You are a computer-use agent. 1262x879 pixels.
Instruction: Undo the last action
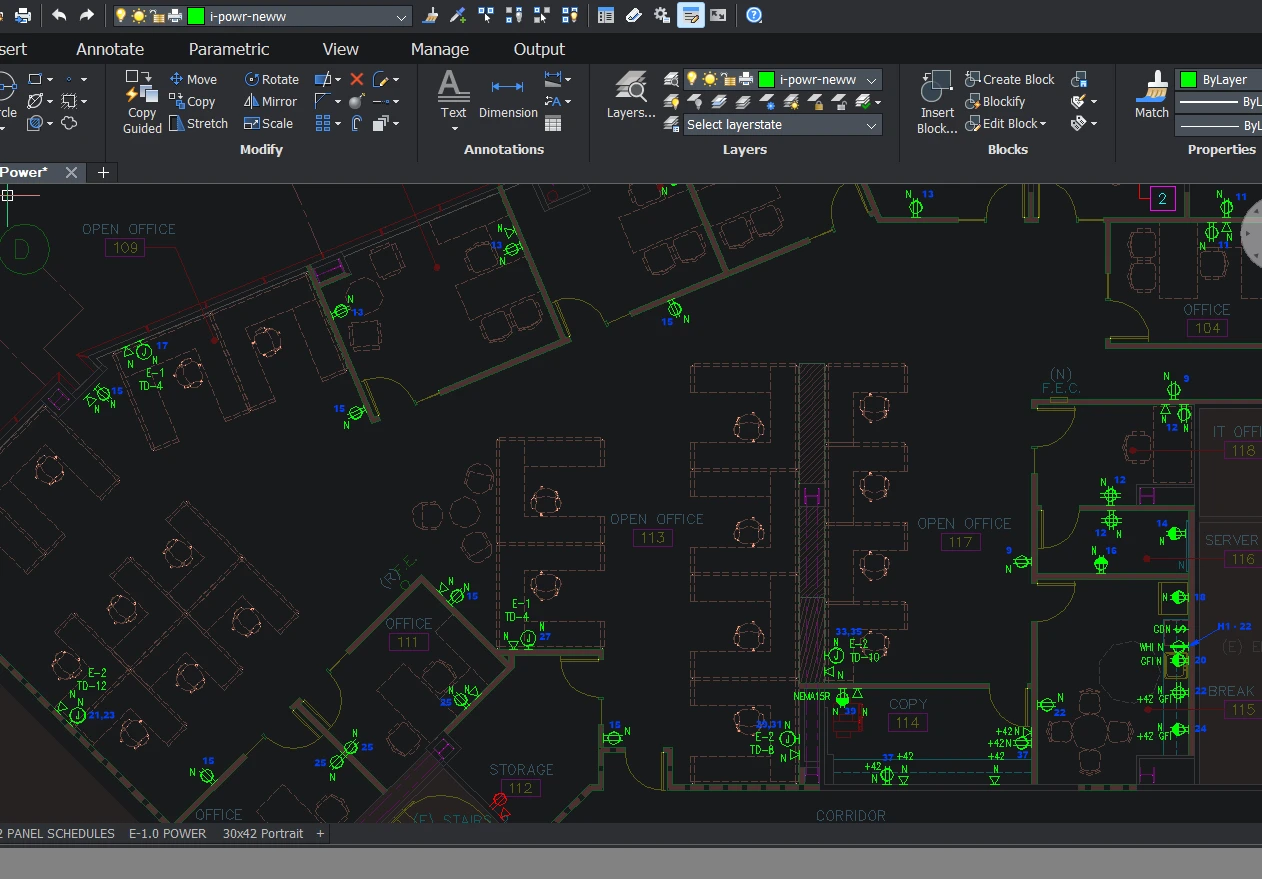pyautogui.click(x=59, y=15)
